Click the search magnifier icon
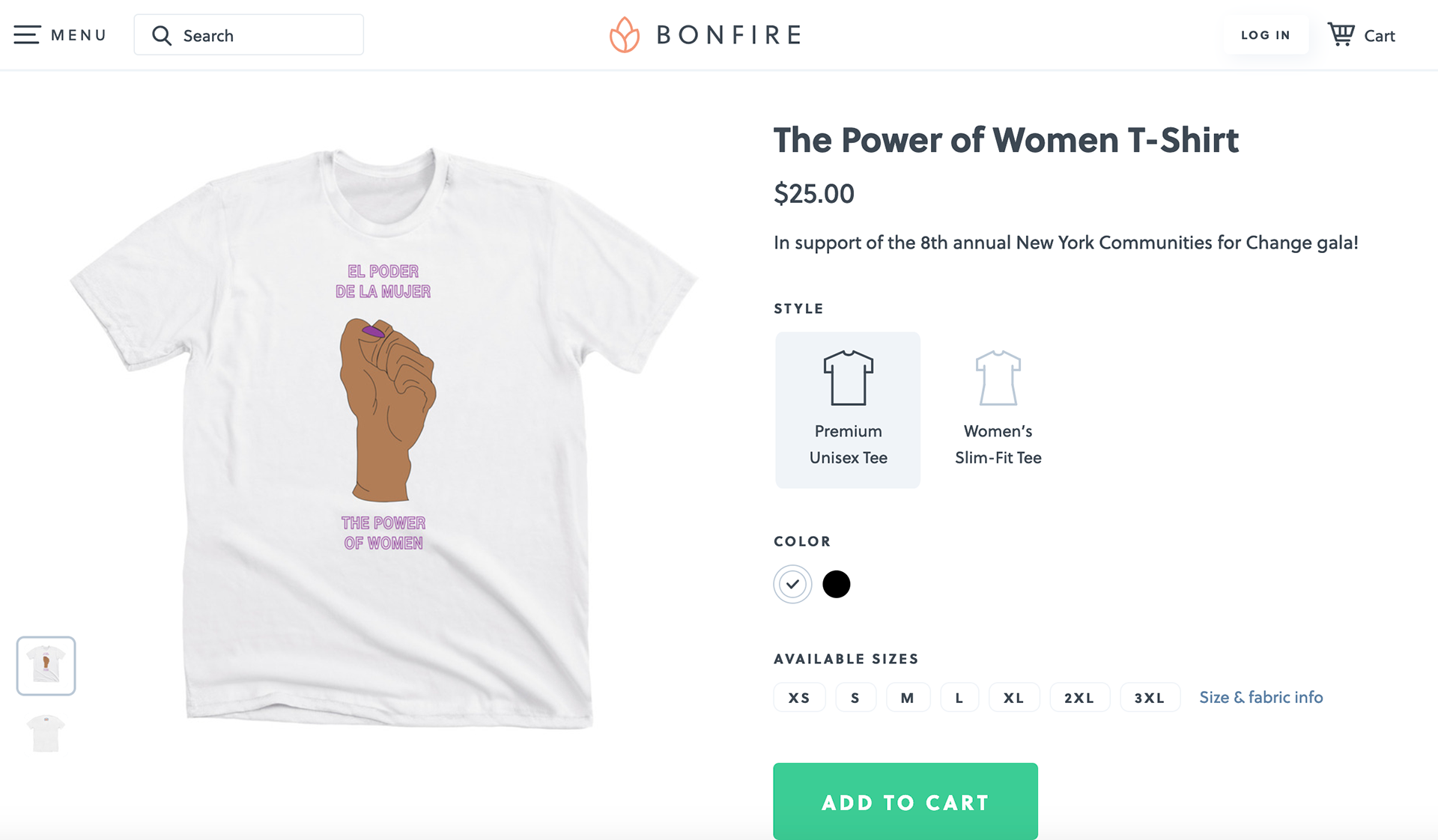The height and width of the screenshot is (840, 1438). click(x=162, y=35)
